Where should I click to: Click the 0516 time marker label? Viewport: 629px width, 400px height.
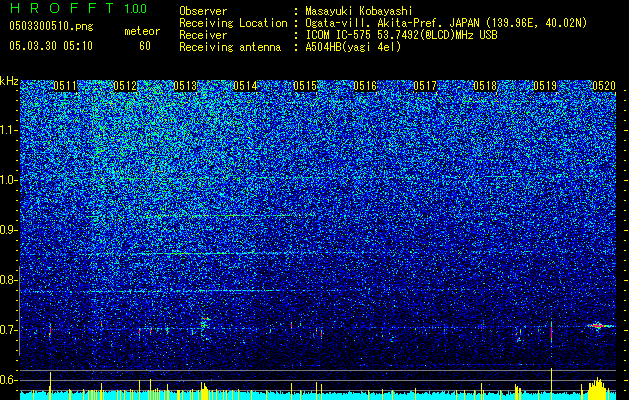tap(365, 86)
